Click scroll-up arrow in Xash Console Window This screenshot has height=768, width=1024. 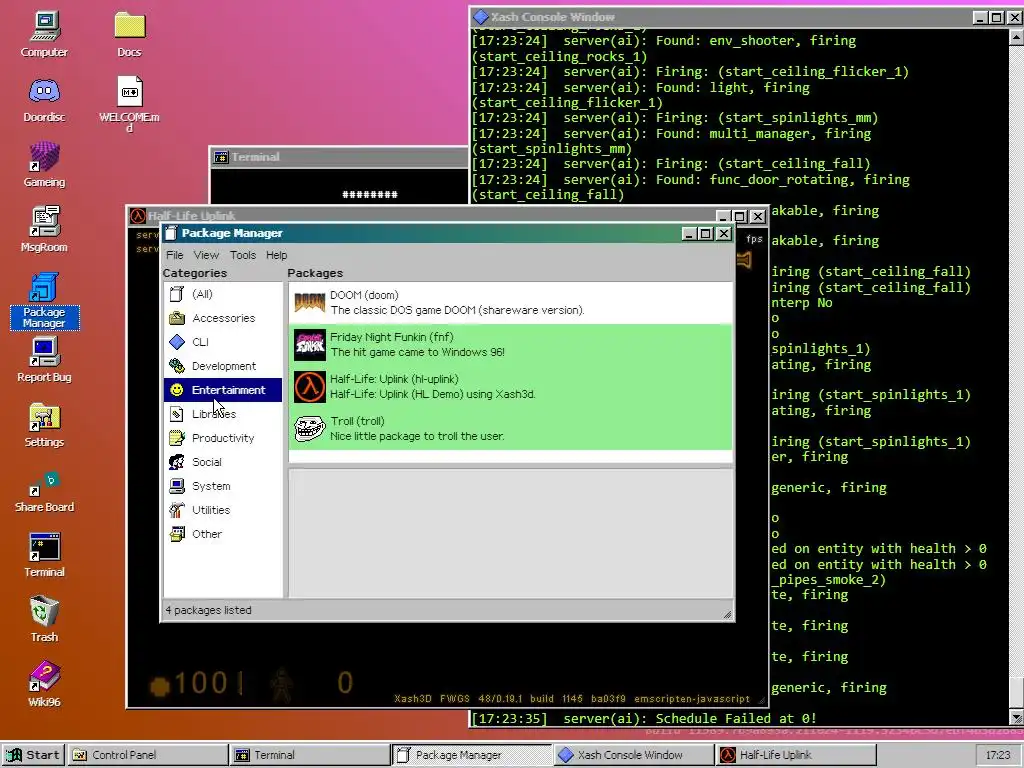tap(1016, 37)
